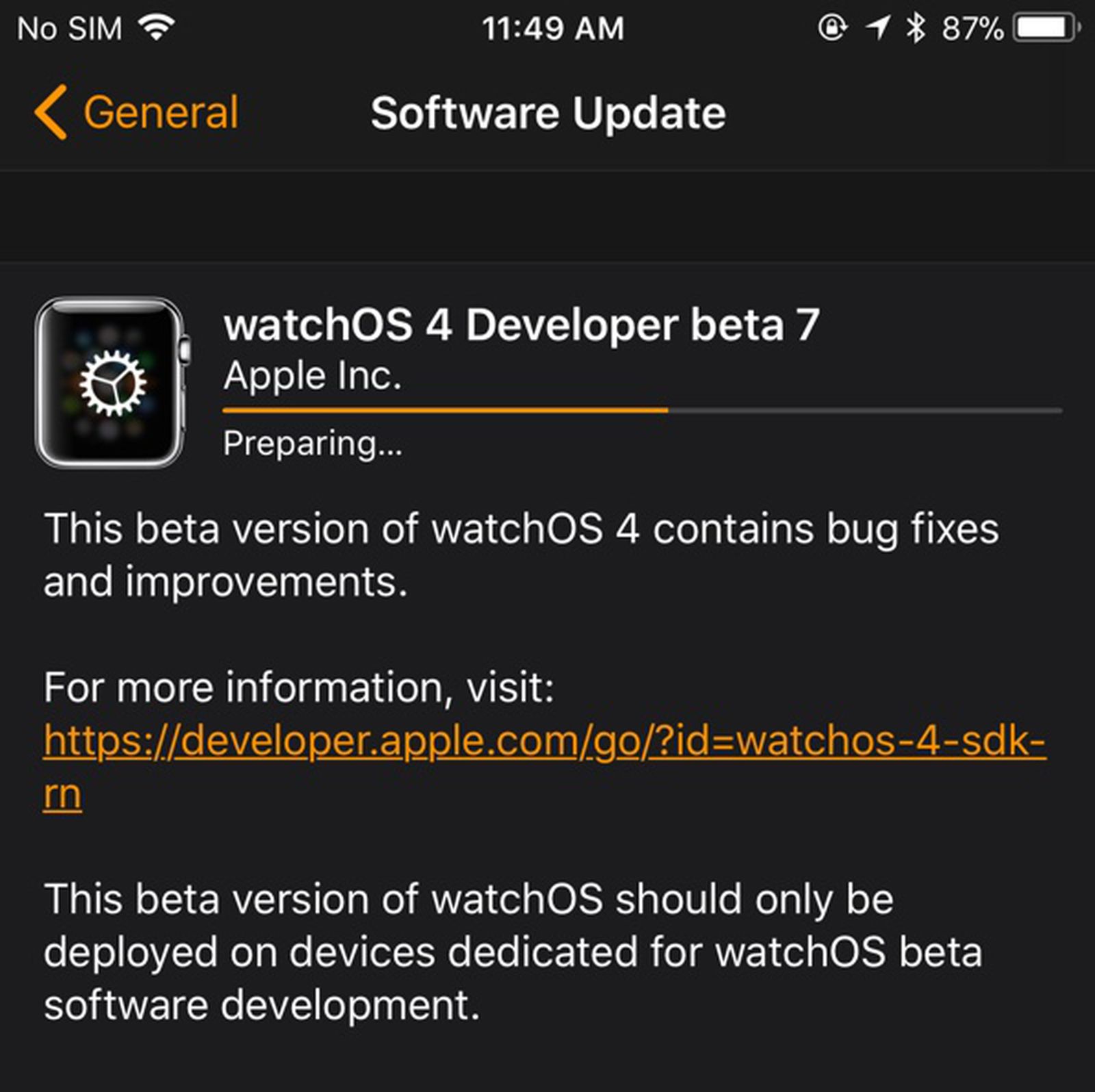Tap the Bluetooth icon in status bar
The height and width of the screenshot is (1092, 1095).
tap(915, 26)
